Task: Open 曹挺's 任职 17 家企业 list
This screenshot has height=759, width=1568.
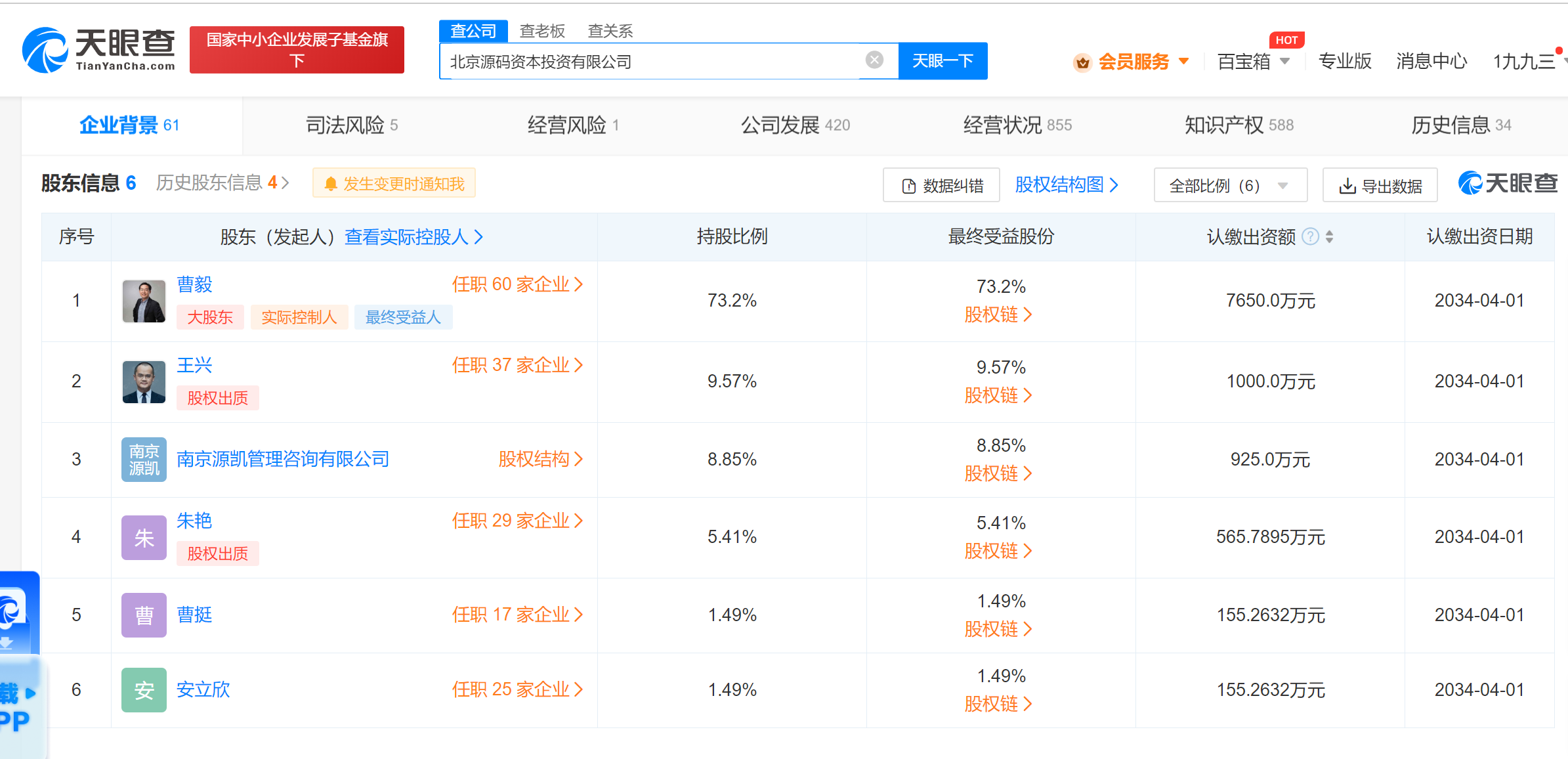Action: click(517, 615)
